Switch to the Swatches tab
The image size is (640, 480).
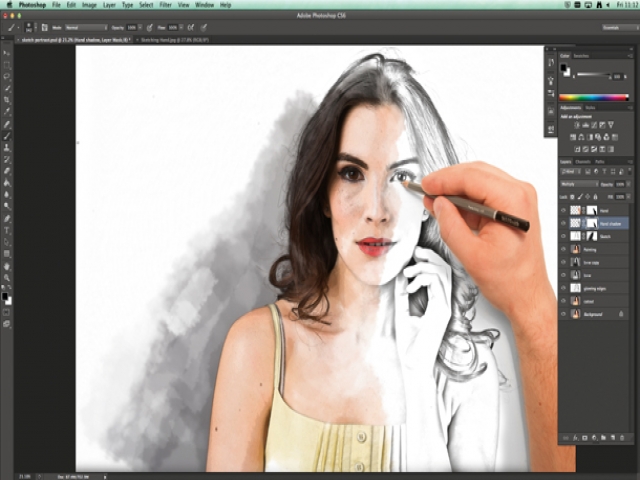581,56
